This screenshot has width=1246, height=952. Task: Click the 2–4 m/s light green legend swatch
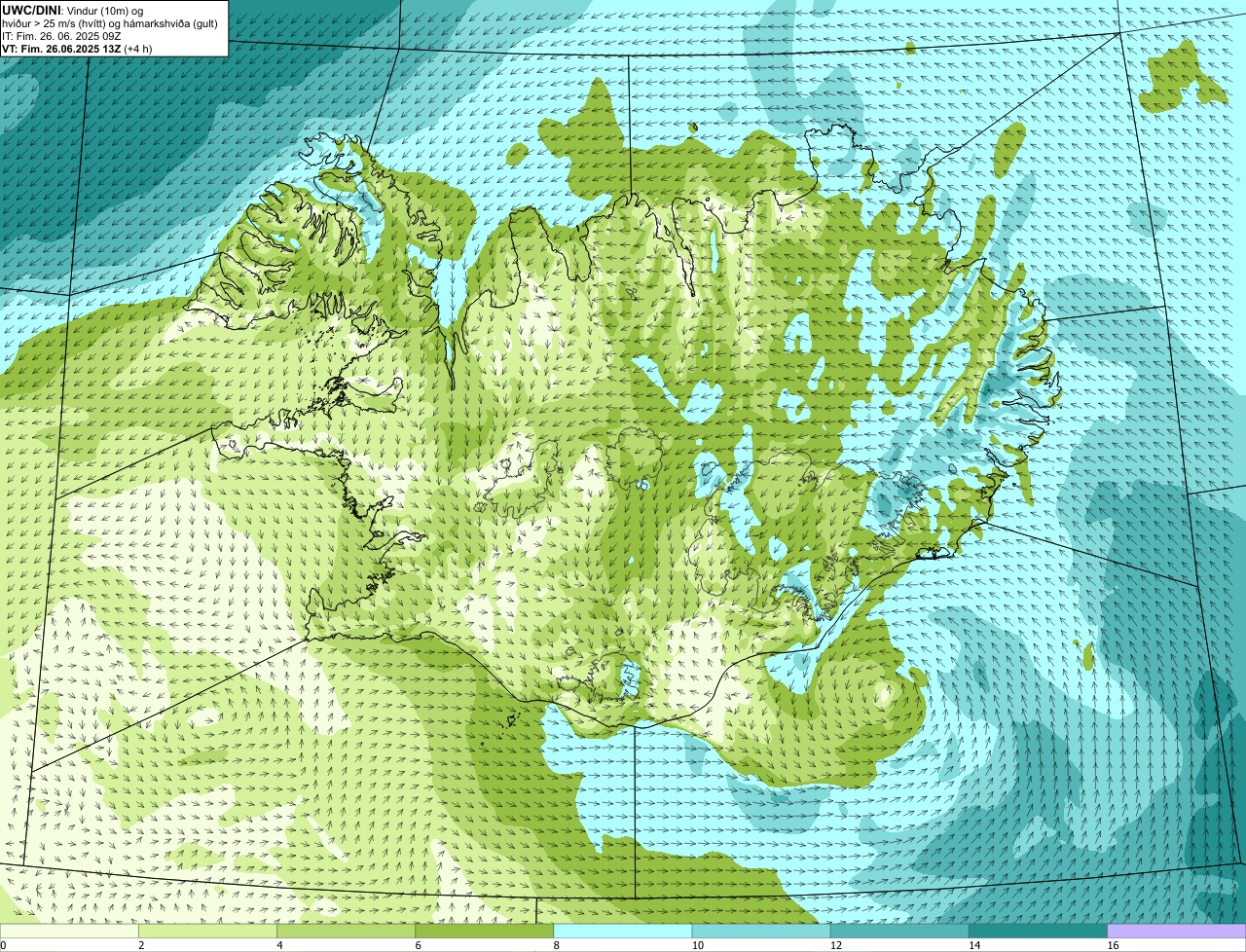(207, 931)
